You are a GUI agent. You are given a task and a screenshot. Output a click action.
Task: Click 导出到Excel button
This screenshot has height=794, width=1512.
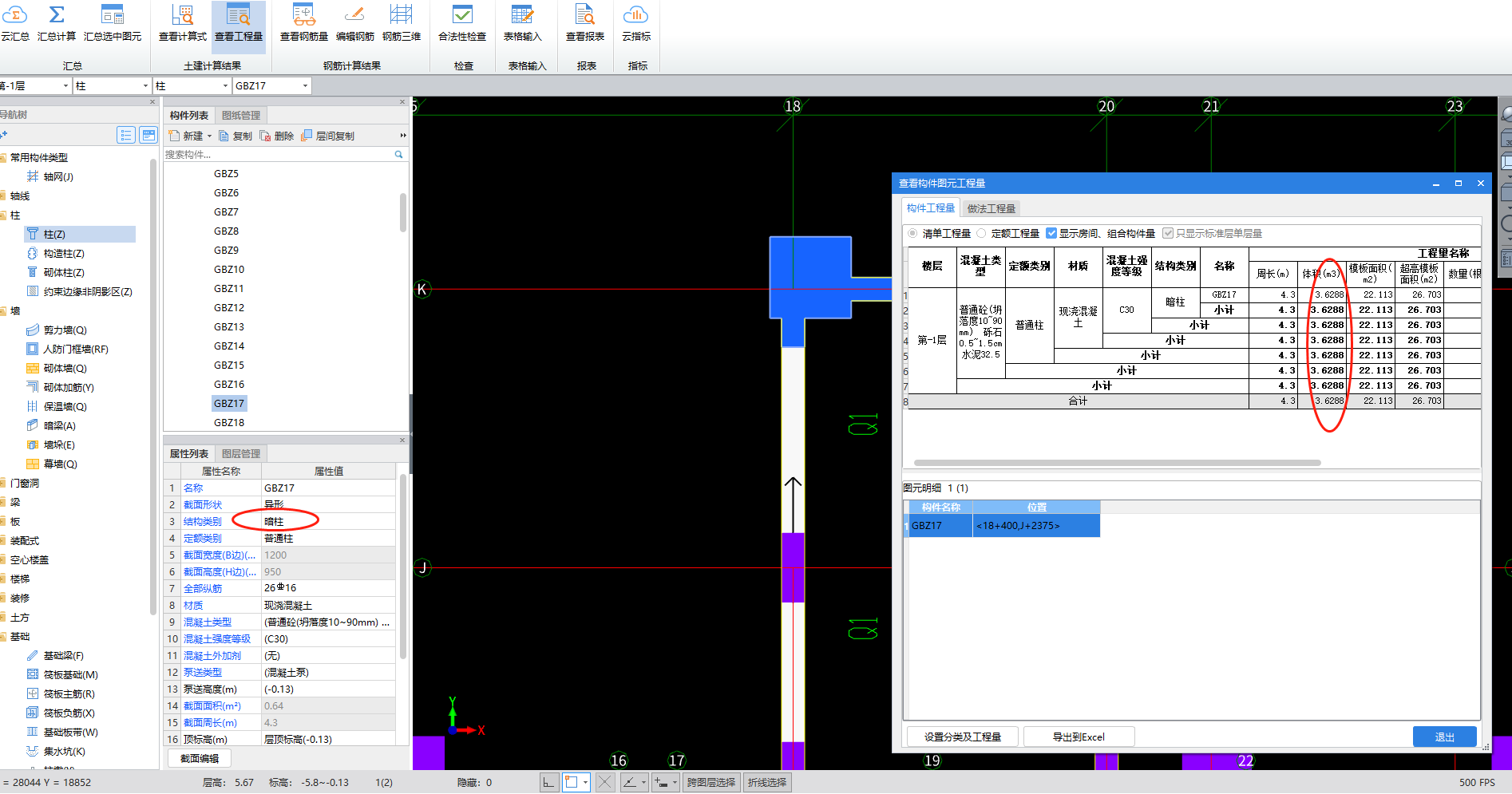[x=1079, y=737]
